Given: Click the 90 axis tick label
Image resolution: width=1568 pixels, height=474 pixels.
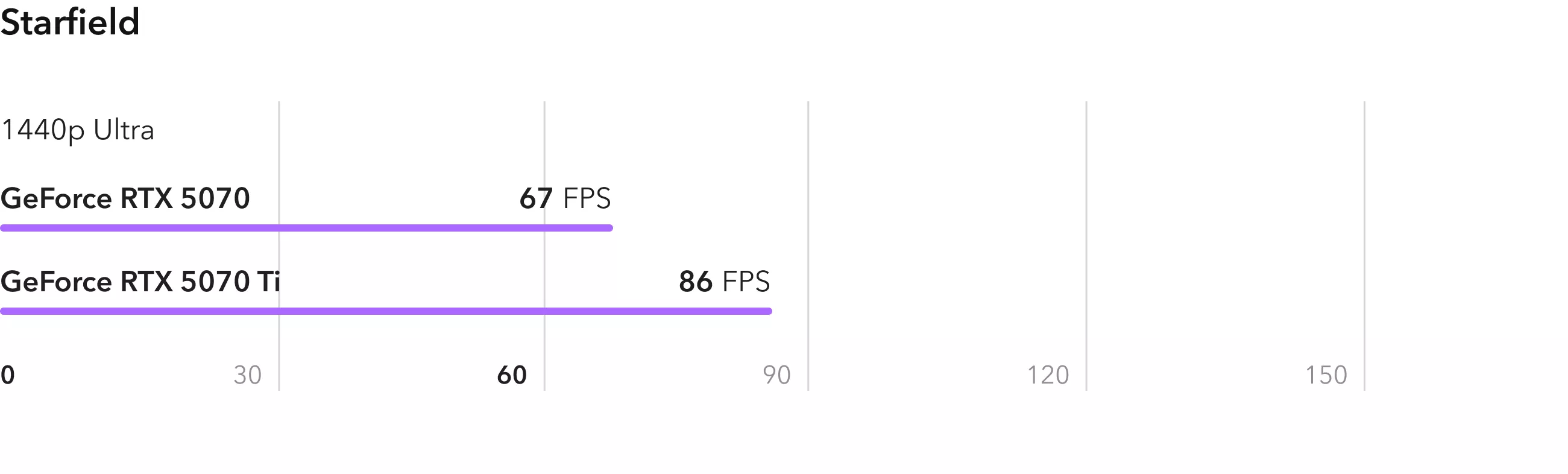Looking at the screenshot, I should [776, 375].
